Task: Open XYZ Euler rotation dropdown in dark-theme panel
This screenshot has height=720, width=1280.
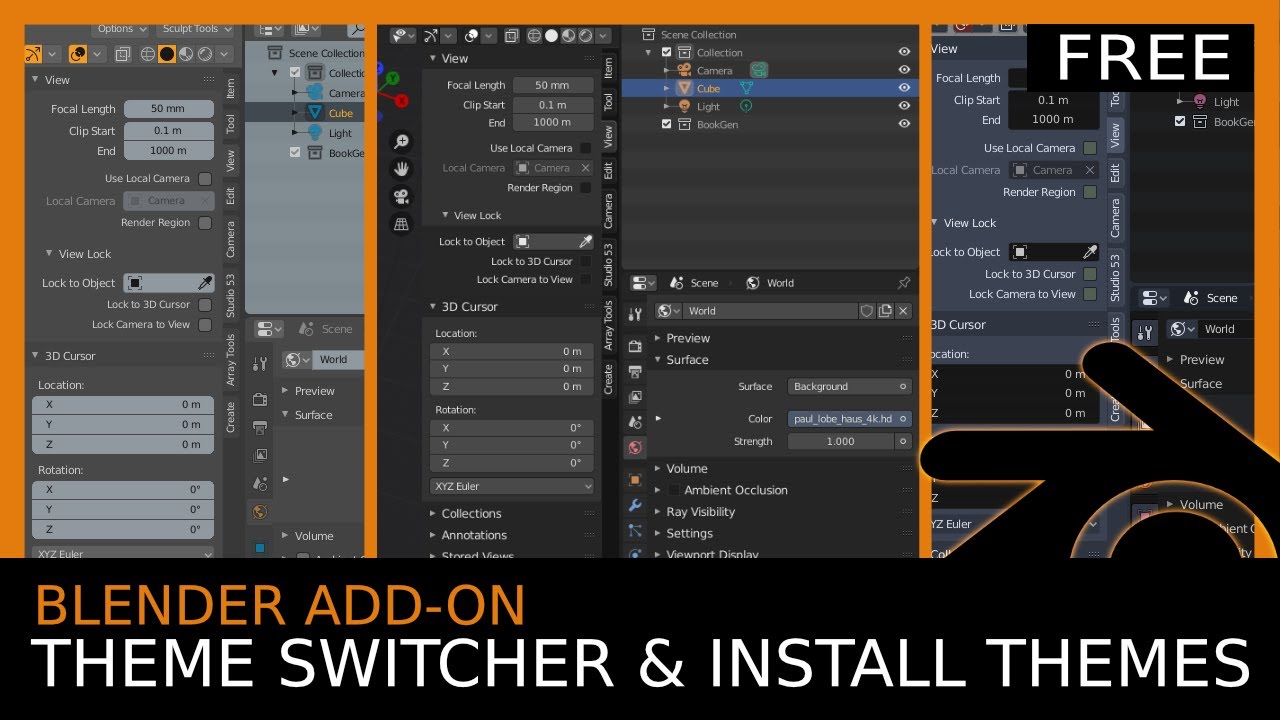Action: [512, 486]
